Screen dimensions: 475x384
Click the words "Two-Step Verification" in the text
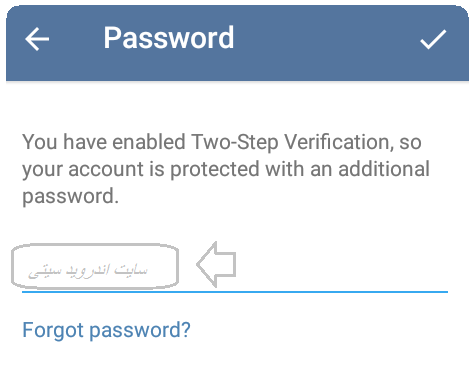coord(290,142)
